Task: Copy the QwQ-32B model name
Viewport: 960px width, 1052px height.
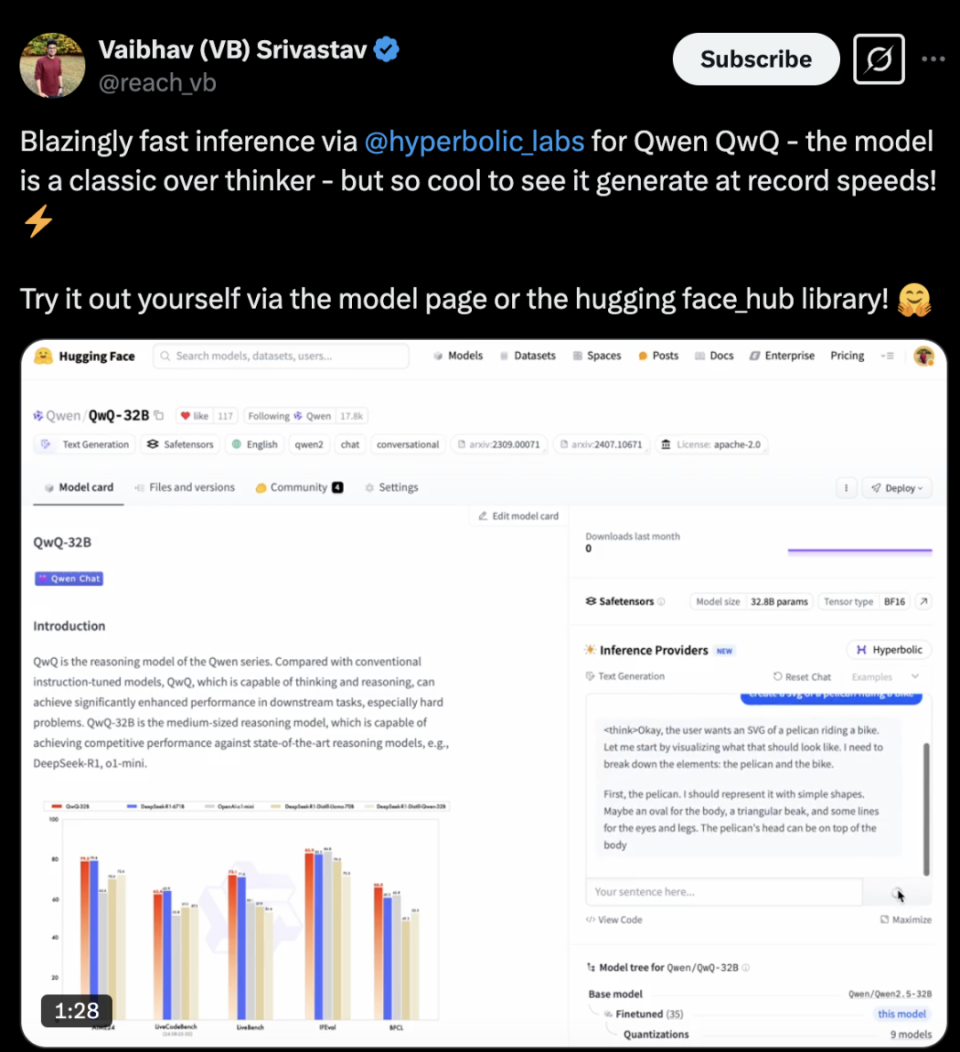Action: point(159,416)
